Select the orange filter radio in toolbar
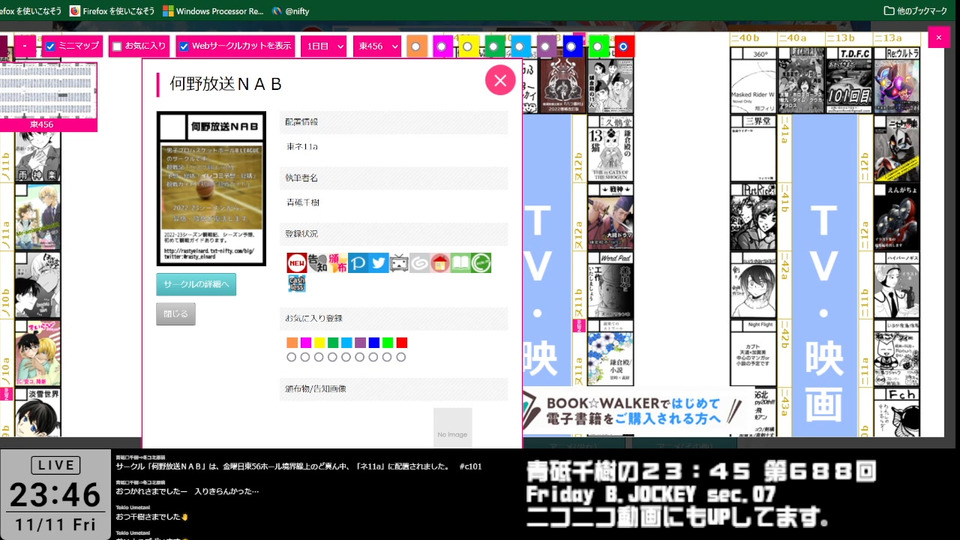This screenshot has width=960, height=540. pyautogui.click(x=416, y=47)
